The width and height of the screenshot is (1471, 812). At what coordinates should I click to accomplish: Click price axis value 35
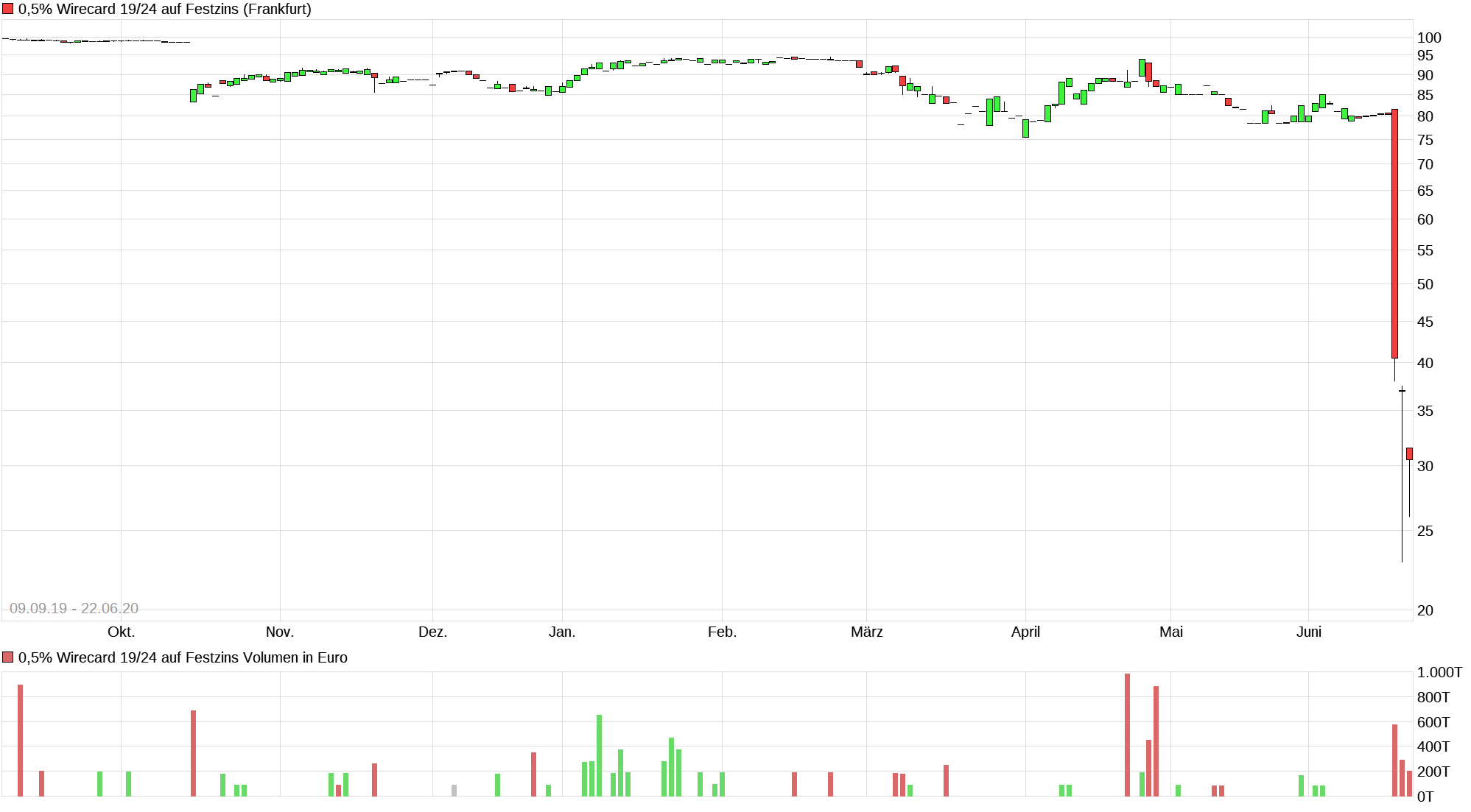click(1425, 411)
